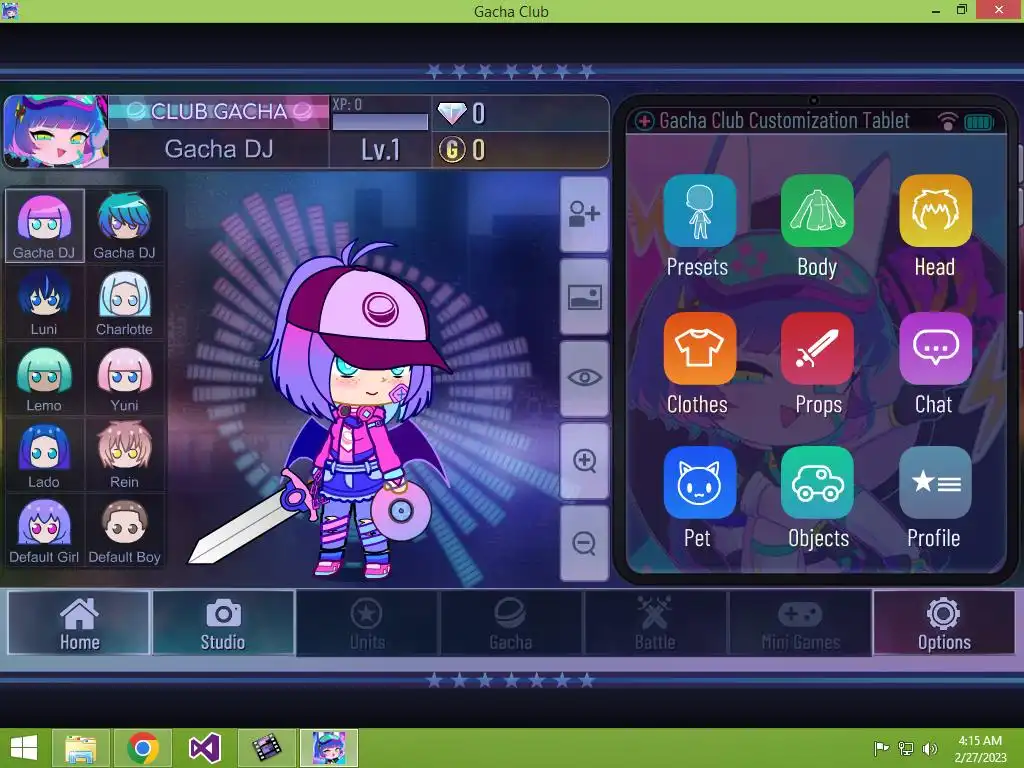Select the Luni character slot

point(44,302)
